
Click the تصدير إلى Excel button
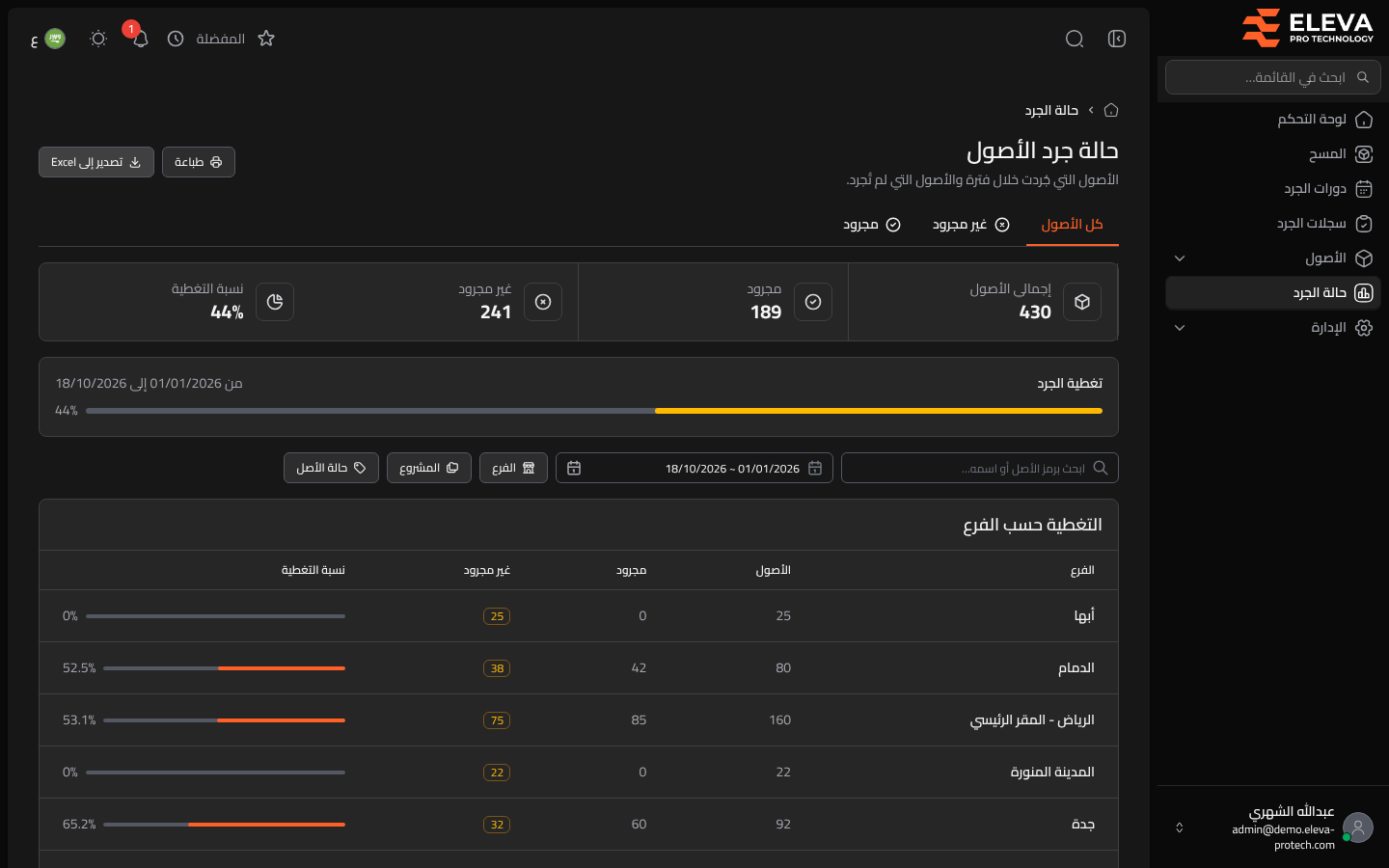tap(96, 162)
